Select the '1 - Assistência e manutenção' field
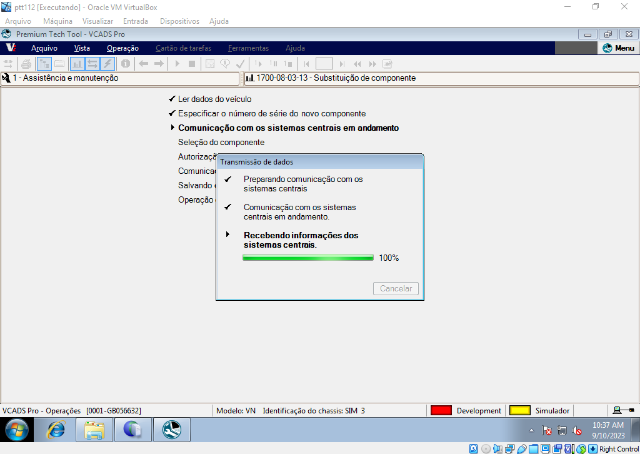 click(x=120, y=78)
